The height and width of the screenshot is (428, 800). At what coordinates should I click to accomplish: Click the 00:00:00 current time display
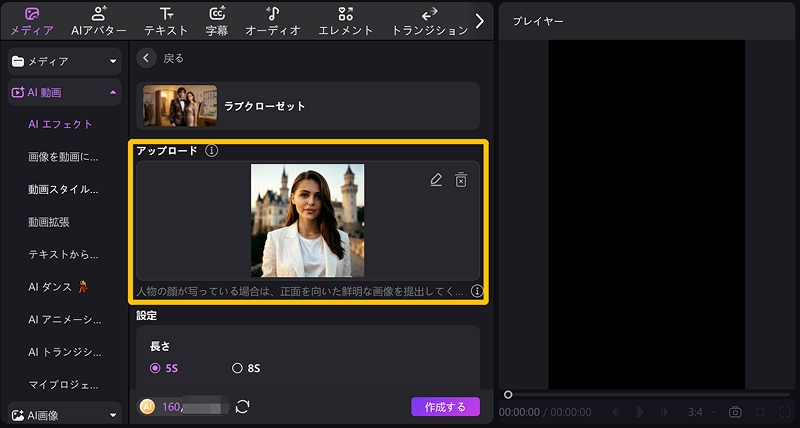pyautogui.click(x=519, y=412)
